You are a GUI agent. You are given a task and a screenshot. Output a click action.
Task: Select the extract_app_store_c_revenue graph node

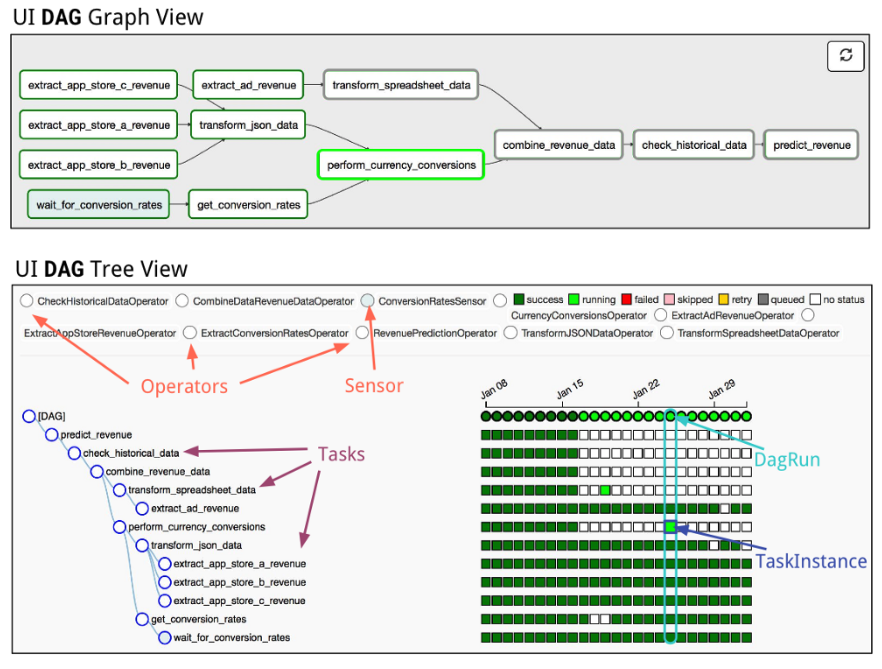tap(98, 85)
